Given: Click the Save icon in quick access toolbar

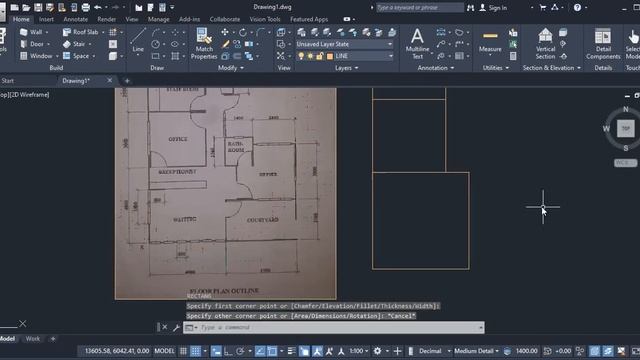Looking at the screenshot, I should click(38, 7).
